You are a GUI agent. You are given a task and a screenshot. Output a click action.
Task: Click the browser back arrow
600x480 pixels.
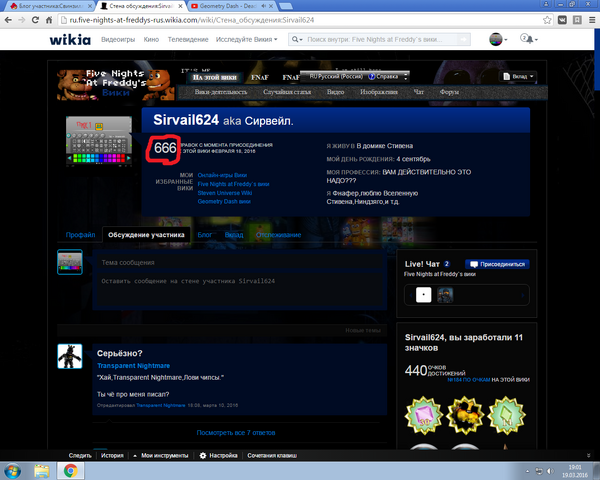pos(8,20)
